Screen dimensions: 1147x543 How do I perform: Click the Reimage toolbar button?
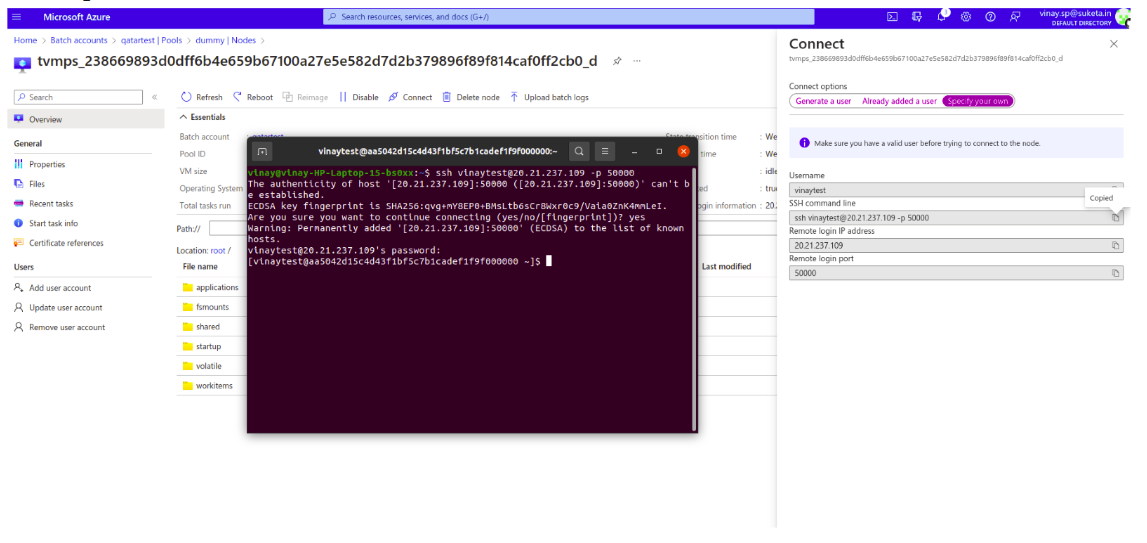coord(306,97)
